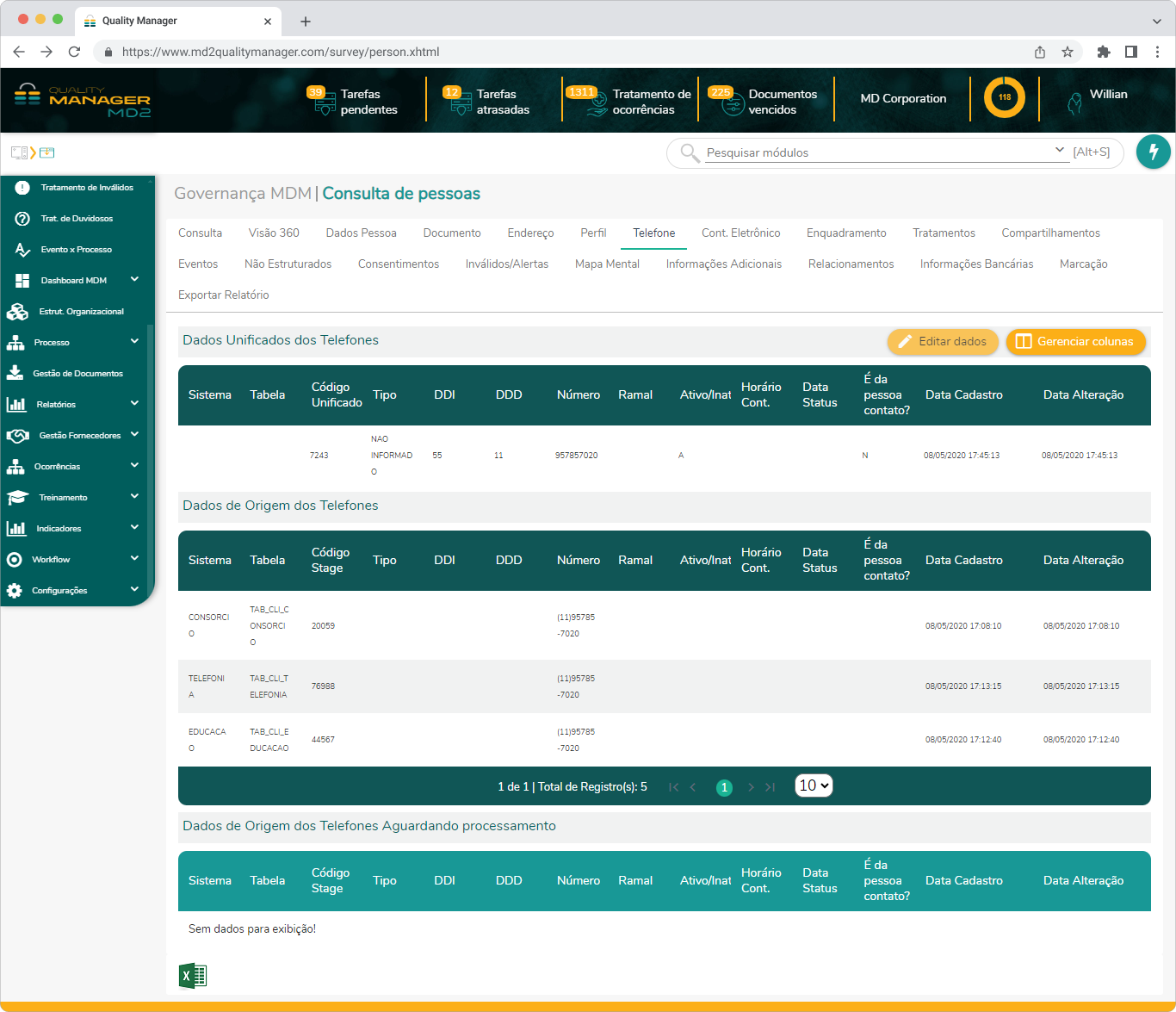Open the Willian user profile icon
Screen dimensions: 1176x1012
1074,103
